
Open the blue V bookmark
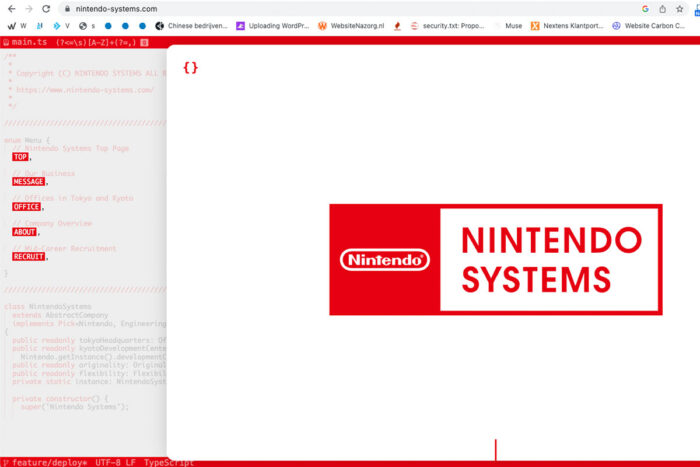click(62, 26)
